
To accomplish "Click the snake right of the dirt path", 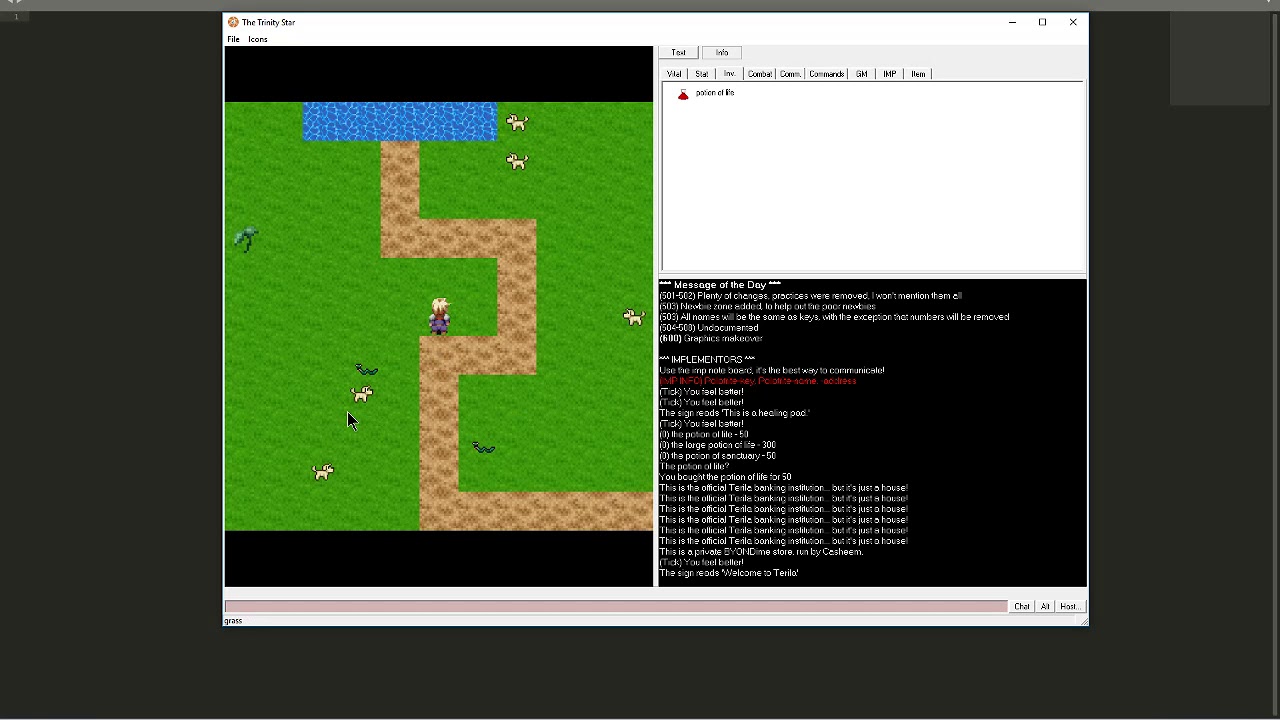I will [x=483, y=448].
